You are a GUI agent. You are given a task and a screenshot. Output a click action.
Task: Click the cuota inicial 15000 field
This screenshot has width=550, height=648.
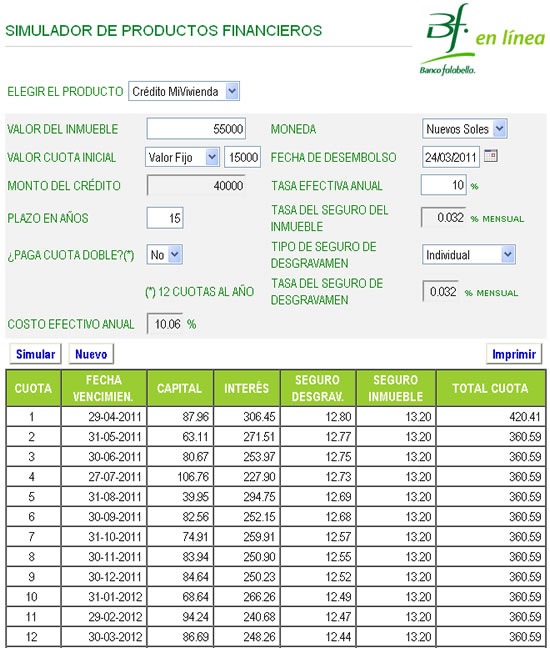tap(243, 157)
